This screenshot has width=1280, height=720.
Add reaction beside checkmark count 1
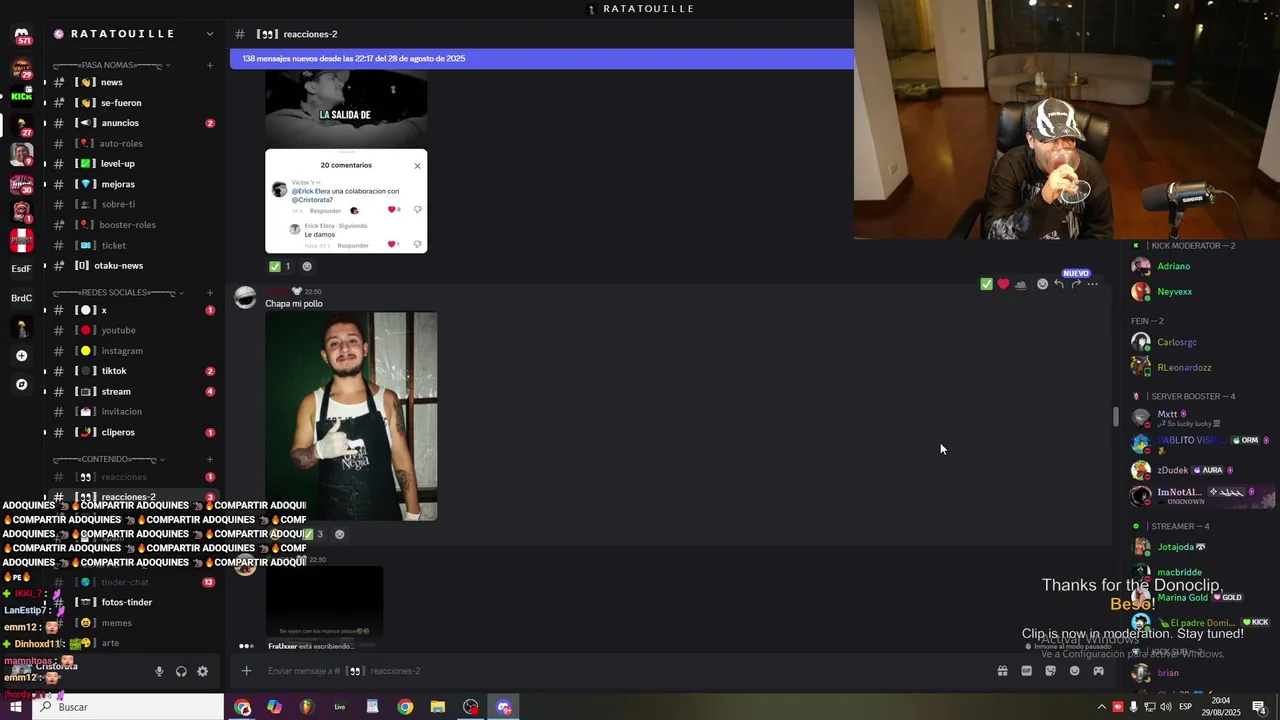tap(307, 267)
